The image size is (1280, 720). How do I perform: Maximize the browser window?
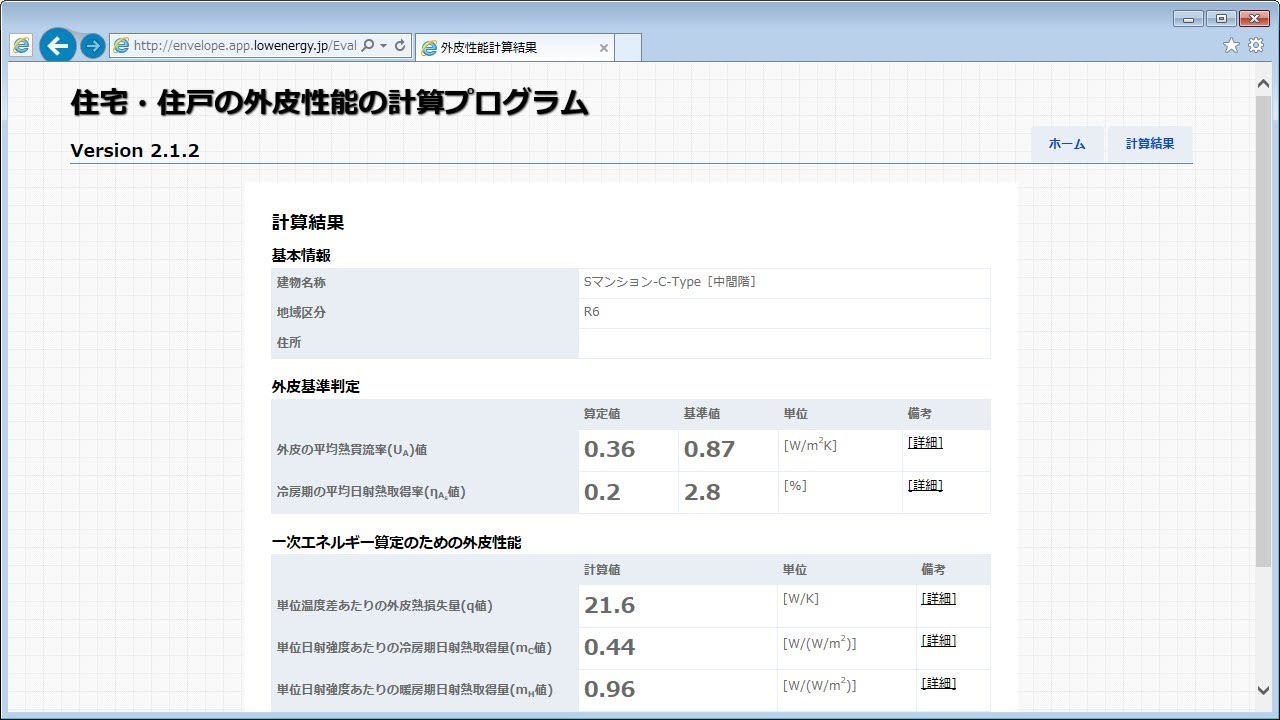[x=1221, y=18]
